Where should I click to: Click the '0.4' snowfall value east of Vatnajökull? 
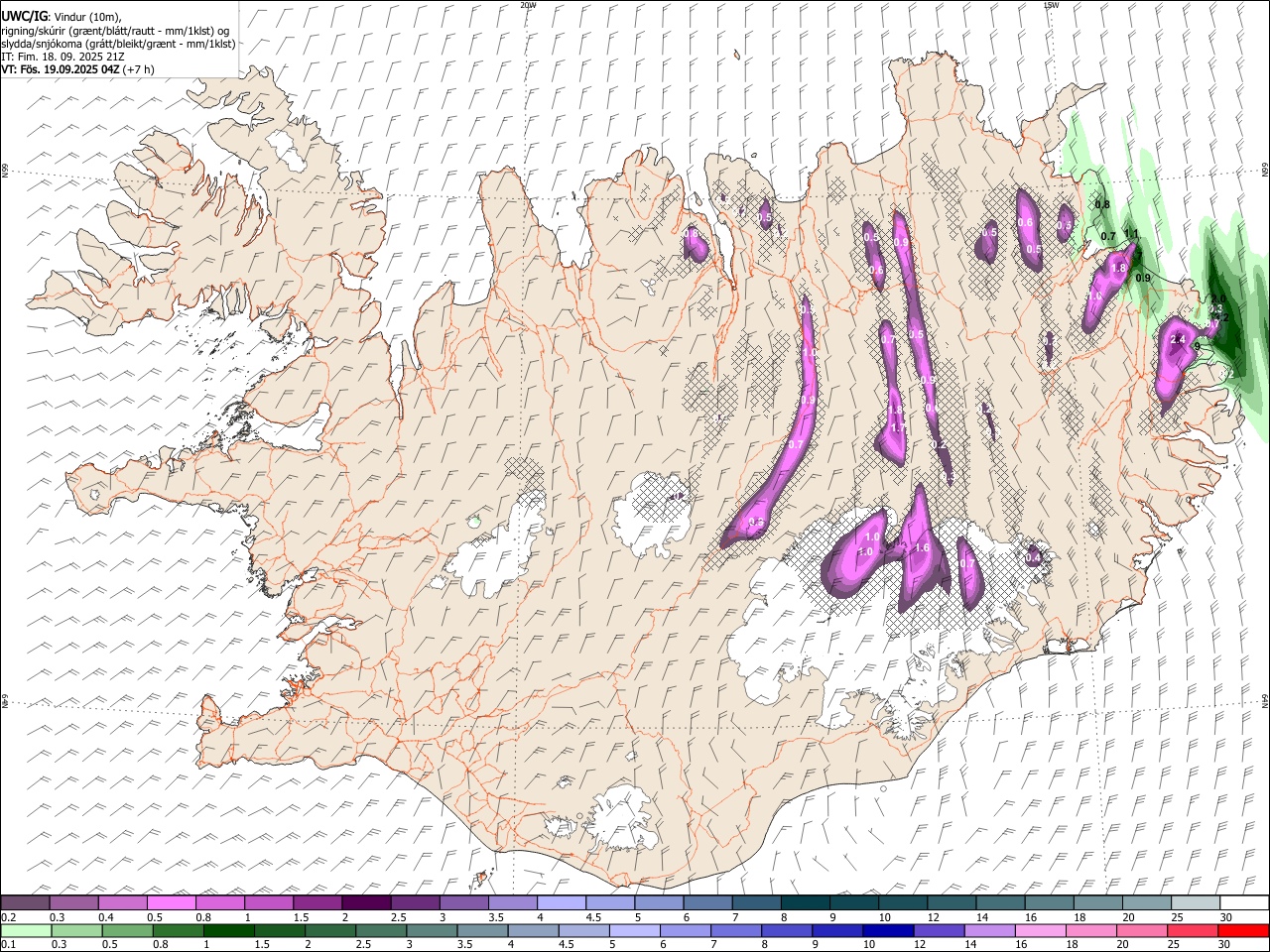1033,557
